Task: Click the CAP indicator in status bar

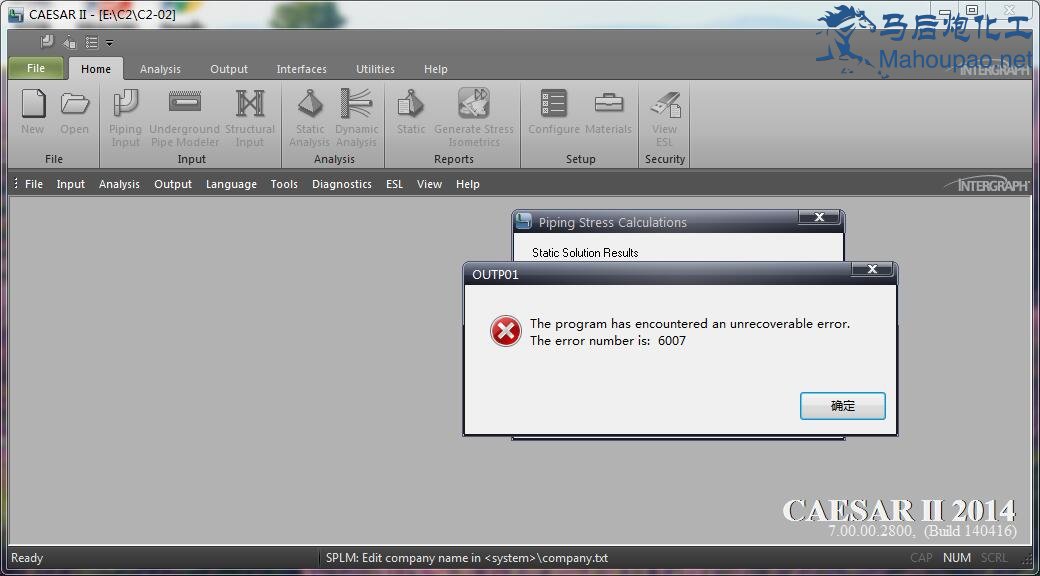Action: pyautogui.click(x=921, y=558)
